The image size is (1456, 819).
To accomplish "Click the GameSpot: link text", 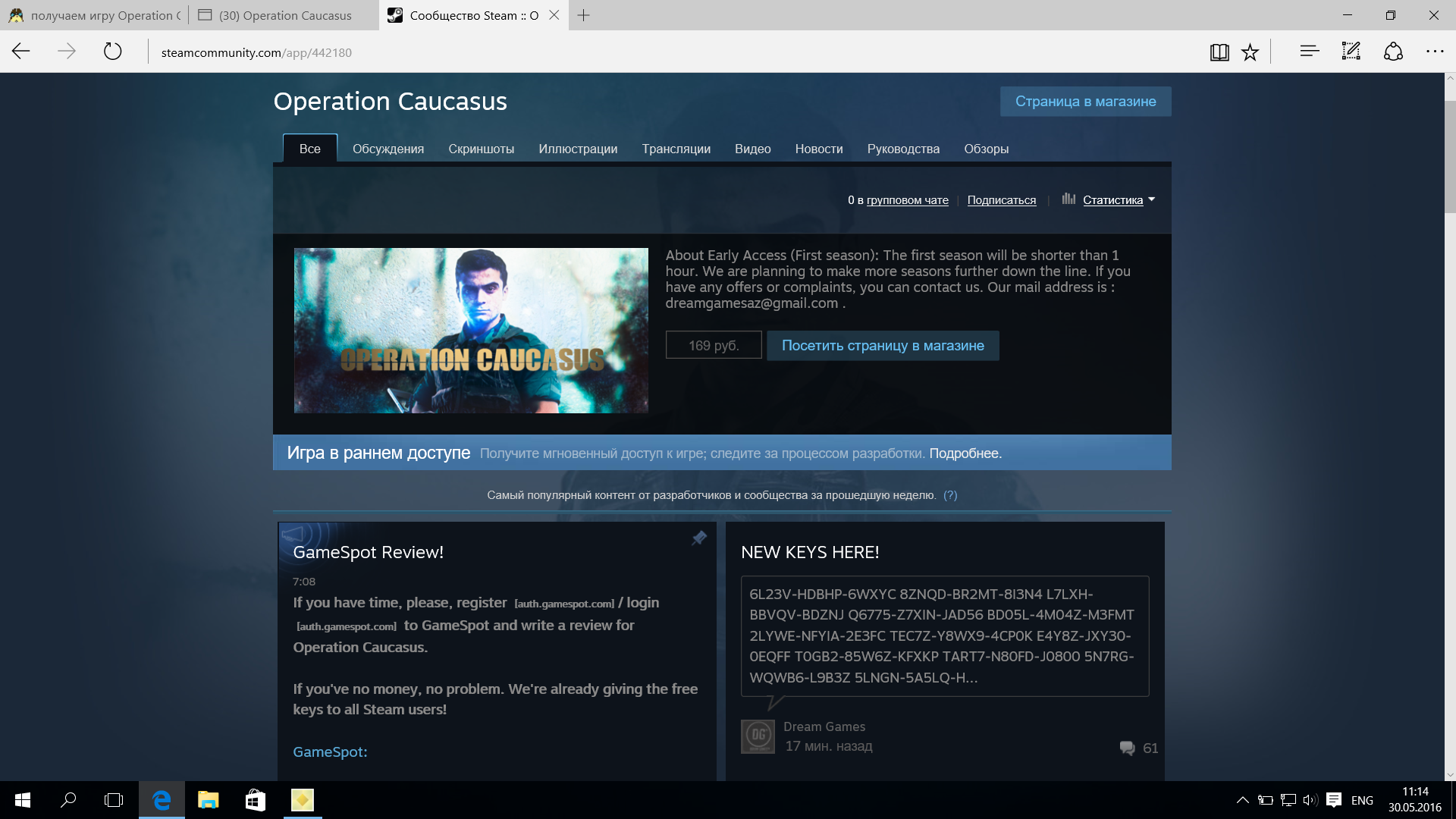I will [x=330, y=752].
